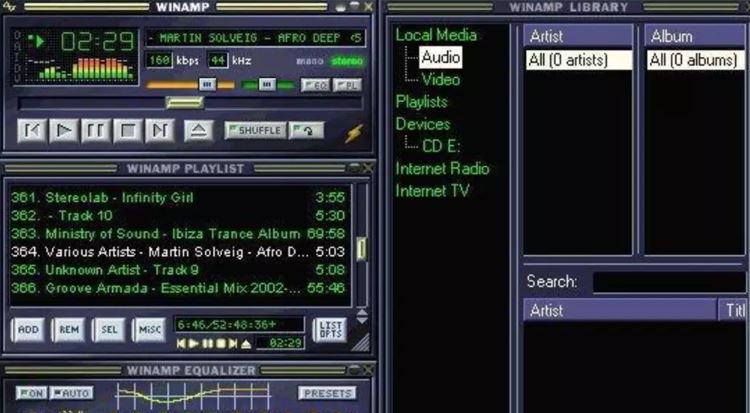Click the Album column header
The image size is (750, 413).
click(x=696, y=36)
